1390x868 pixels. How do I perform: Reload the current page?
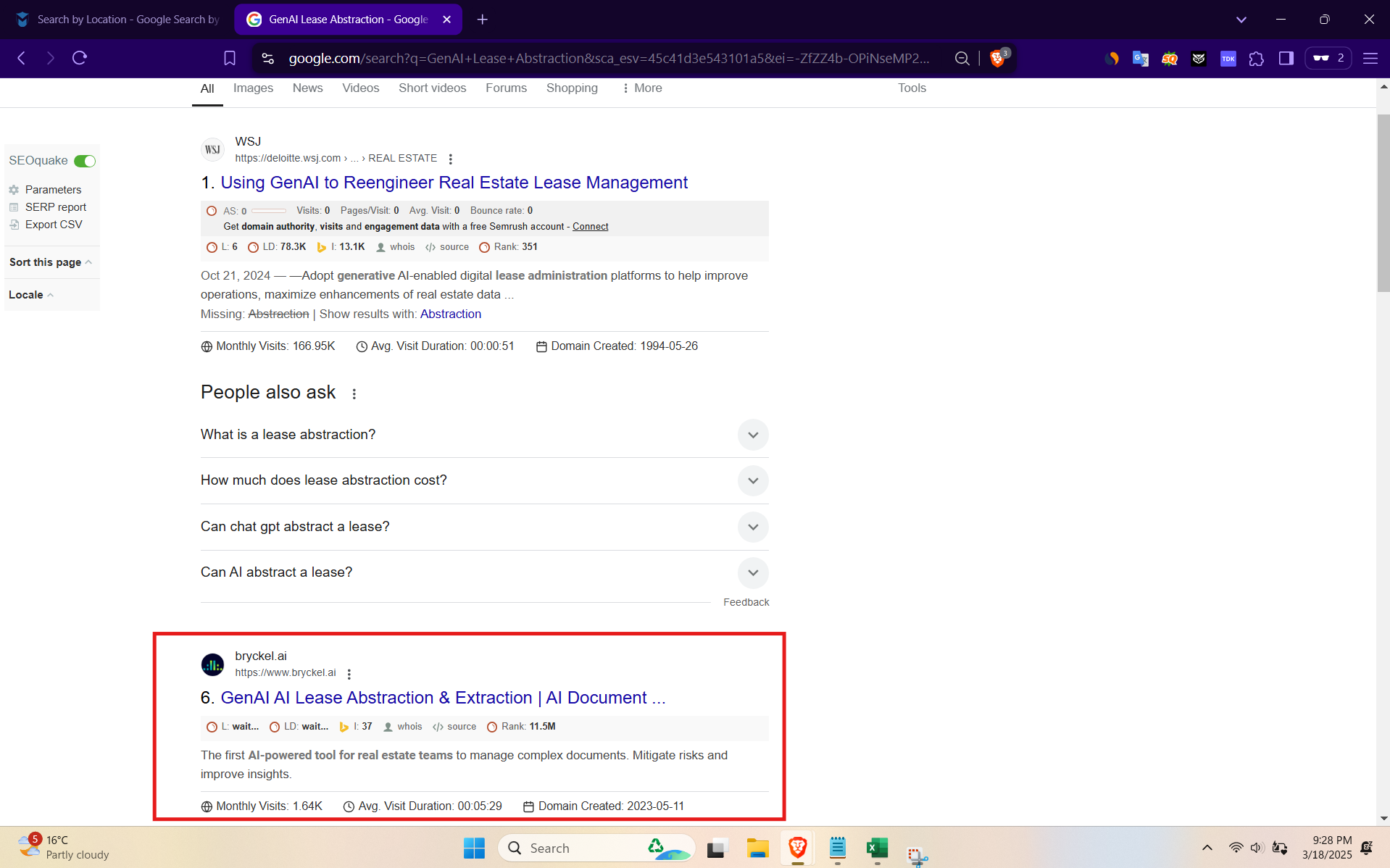tap(80, 58)
